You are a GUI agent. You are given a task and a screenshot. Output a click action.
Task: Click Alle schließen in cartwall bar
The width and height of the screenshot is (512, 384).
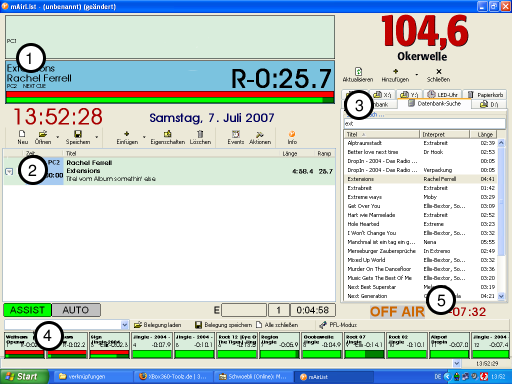pos(277,325)
